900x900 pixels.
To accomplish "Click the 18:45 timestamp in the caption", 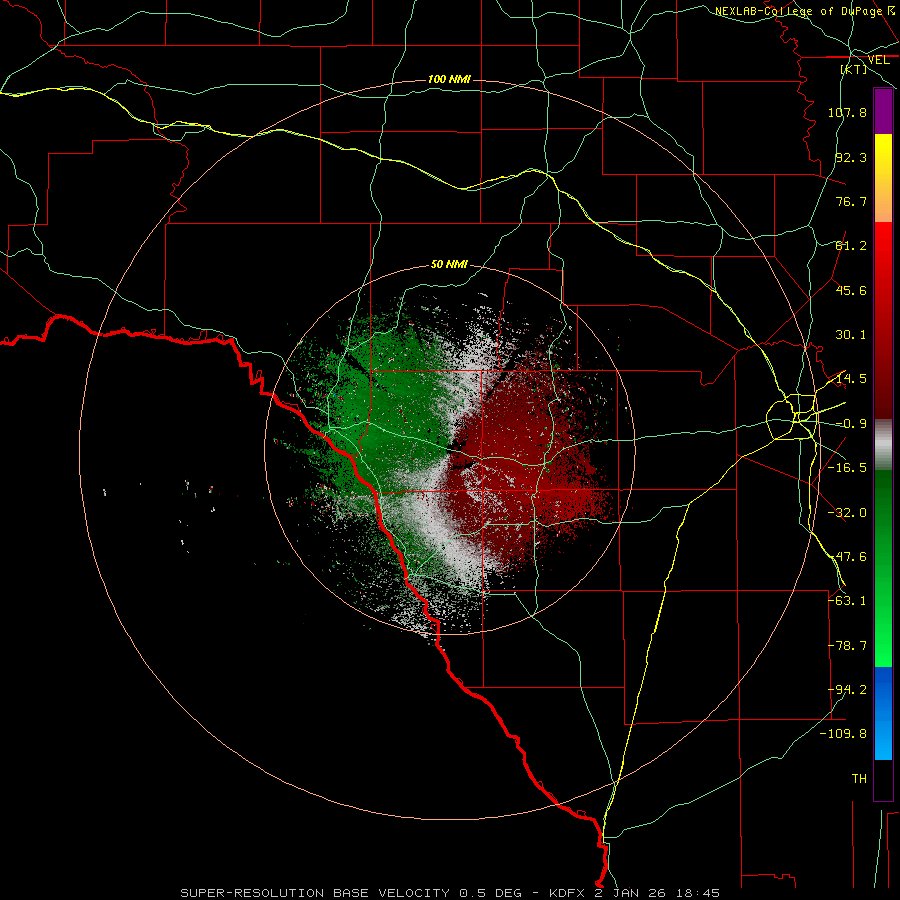I will point(699,893).
